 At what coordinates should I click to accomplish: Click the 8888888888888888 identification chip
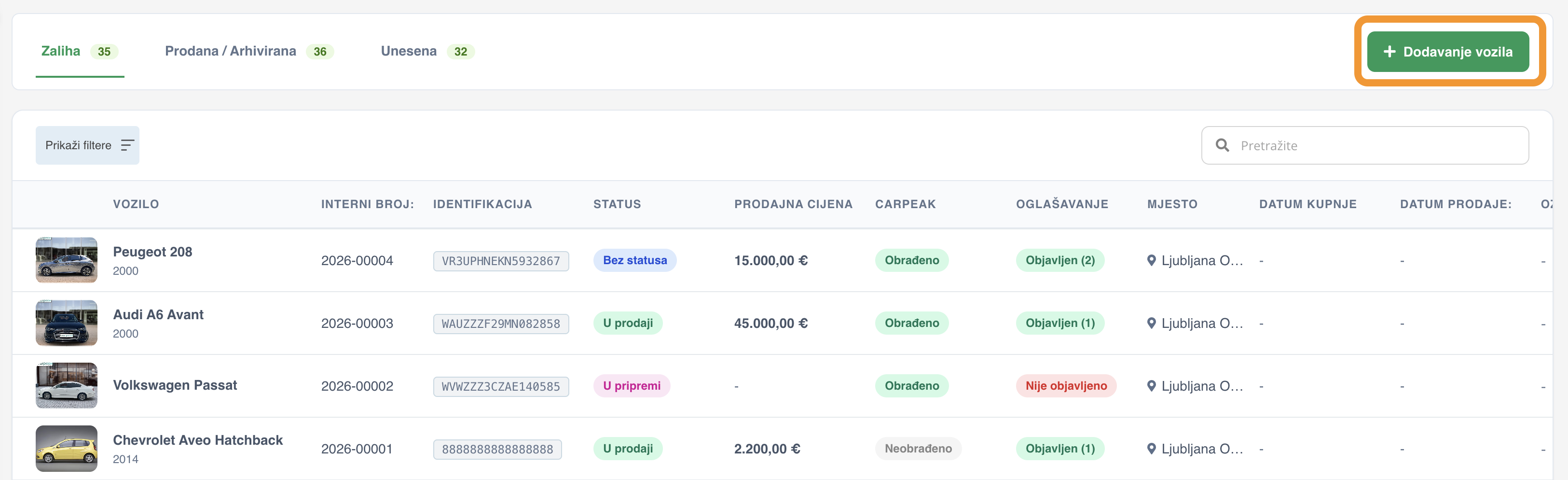point(497,450)
